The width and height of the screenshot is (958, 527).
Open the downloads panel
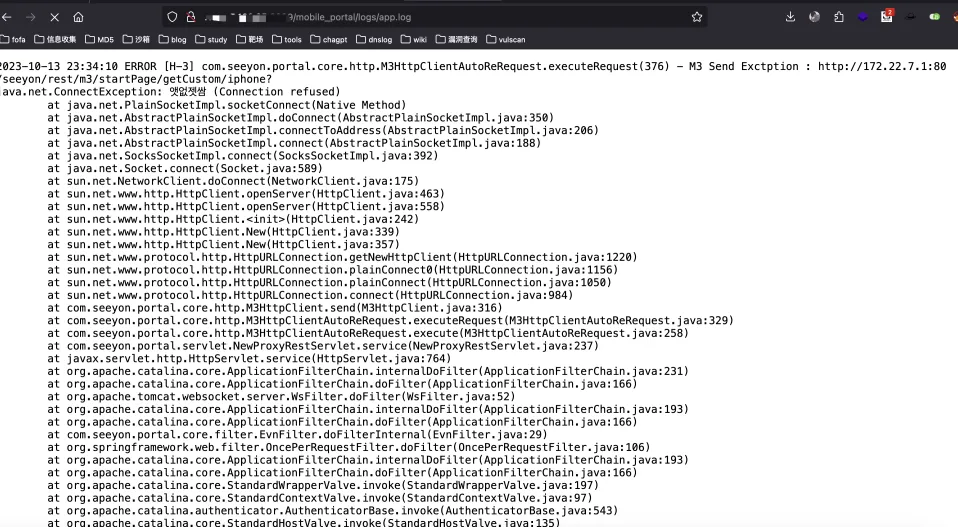pos(790,17)
